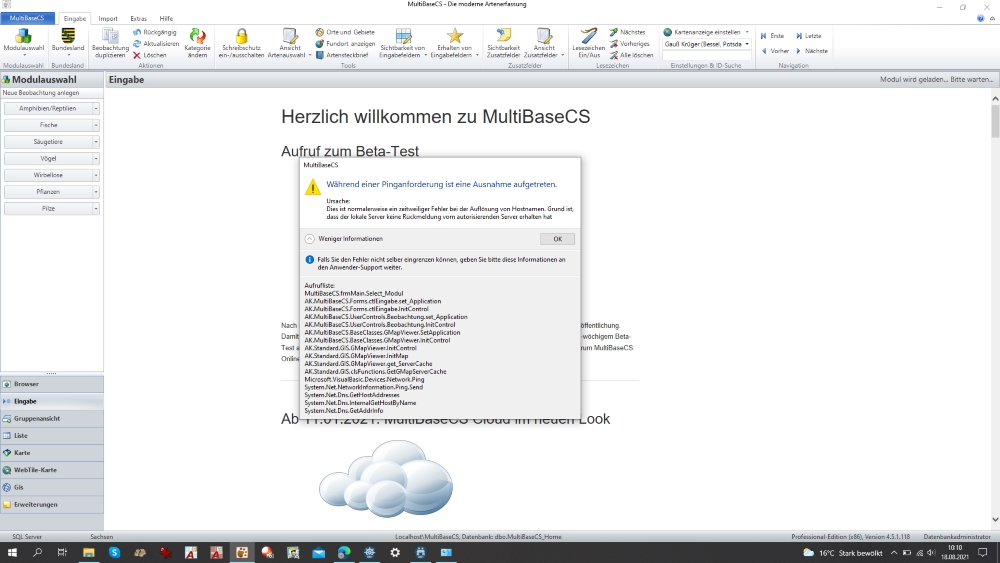Image resolution: width=1000 pixels, height=563 pixels.
Task: Click the help icon at ribbon right
Action: 980,18
